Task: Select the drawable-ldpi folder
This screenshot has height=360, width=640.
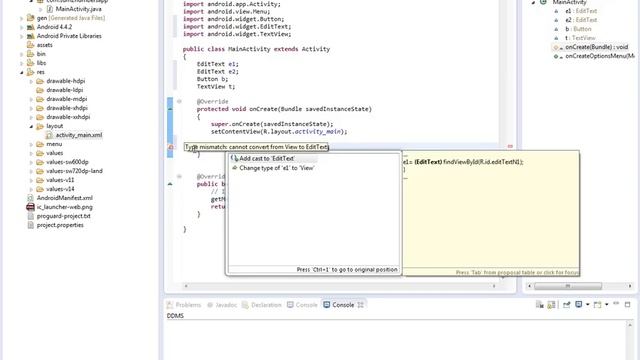Action: coord(64,90)
